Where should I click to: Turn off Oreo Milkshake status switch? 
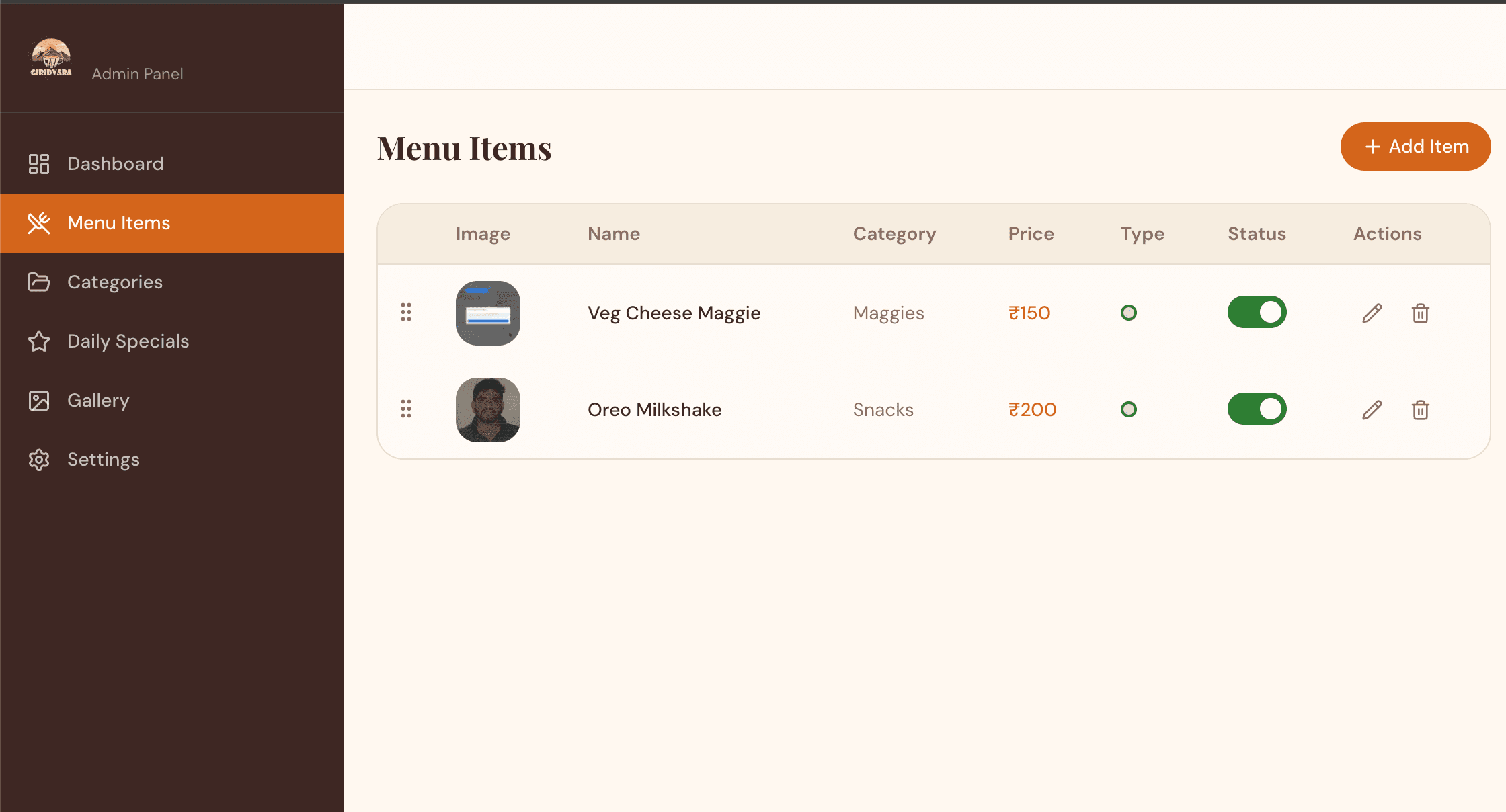pyautogui.click(x=1257, y=409)
